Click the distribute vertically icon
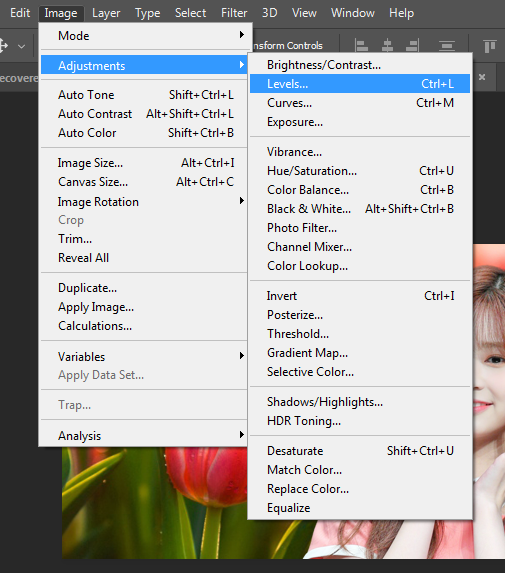The height and width of the screenshot is (573, 505). tap(447, 46)
